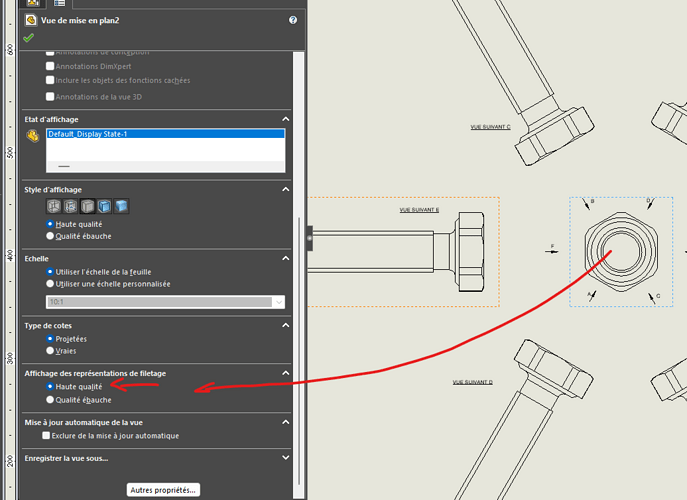687x500 pixels.
Task: Select Vraies dimension type
Action: click(x=51, y=351)
